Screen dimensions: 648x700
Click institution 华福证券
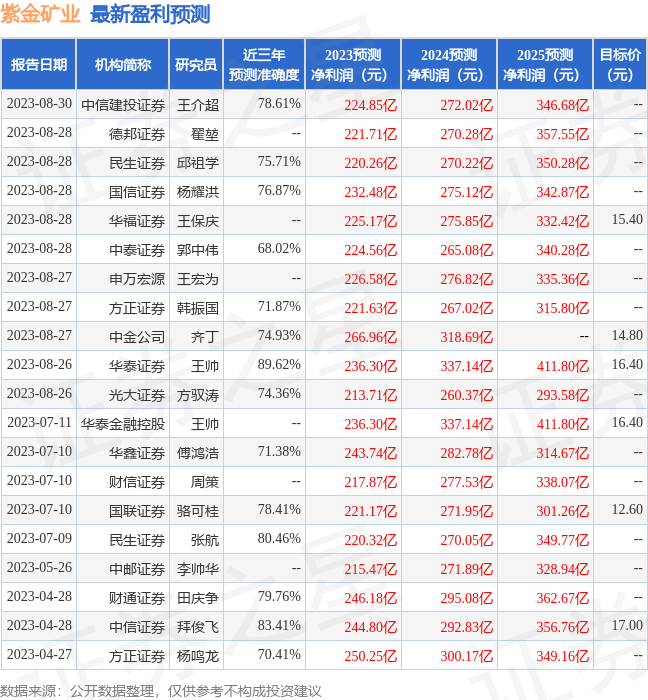tap(137, 221)
